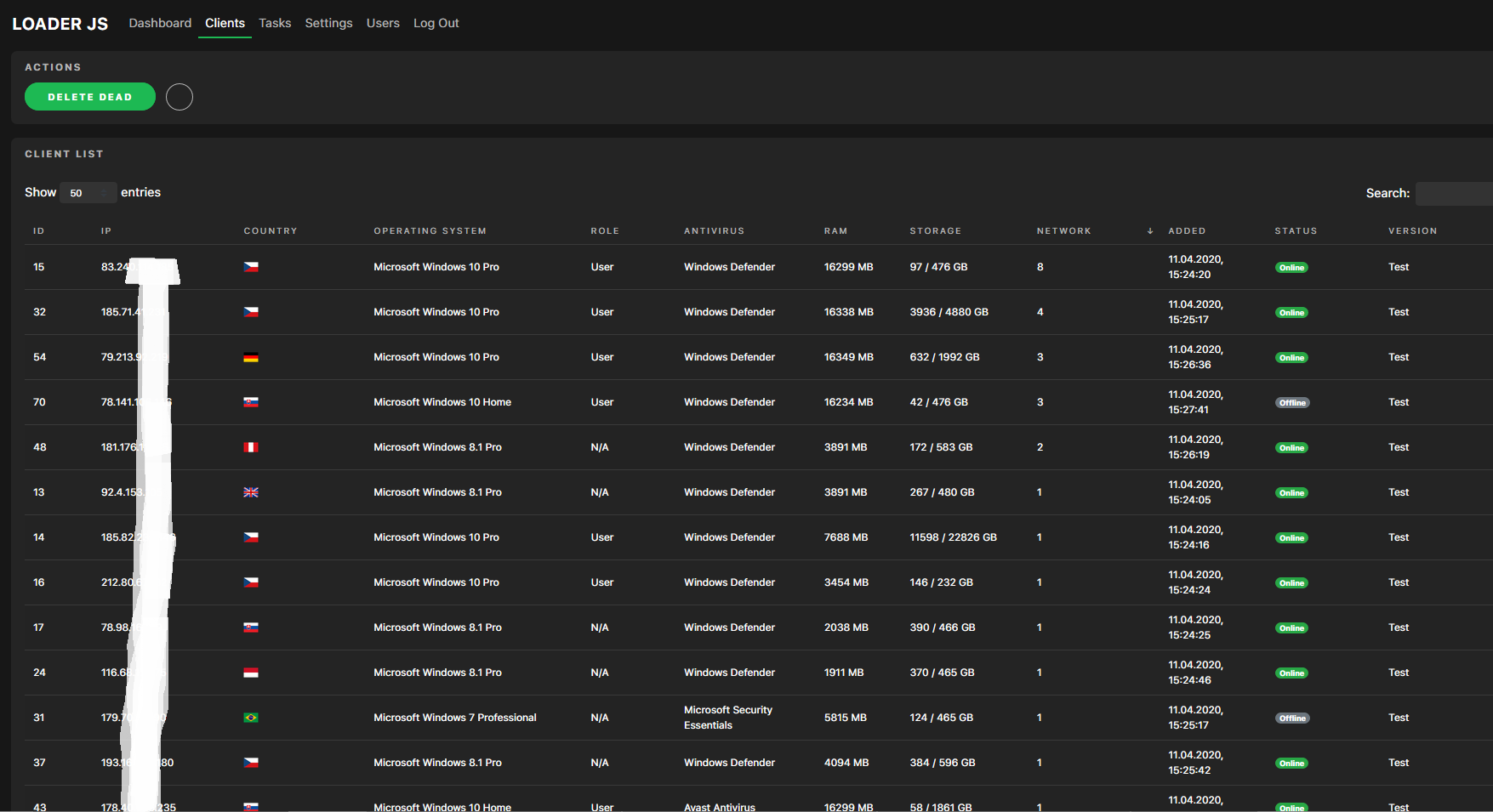
Task: Click the circular button beside Delete Dead
Action: coord(180,97)
